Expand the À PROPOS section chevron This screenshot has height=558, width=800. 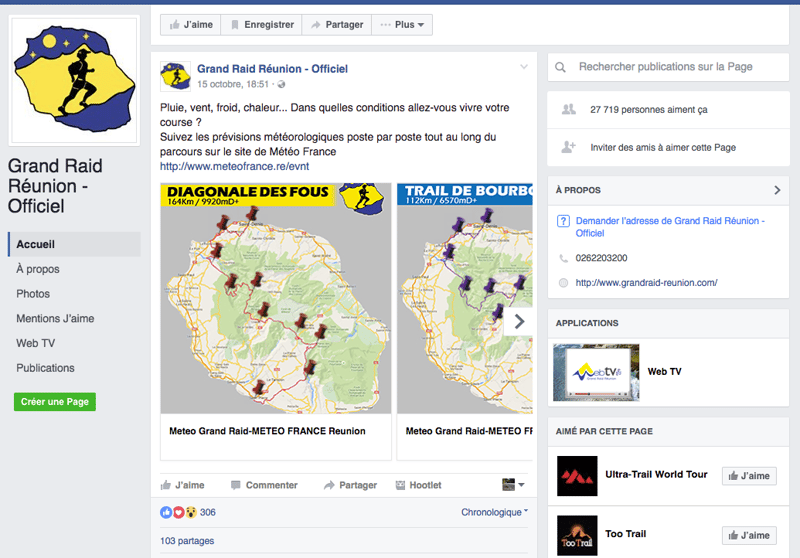click(777, 190)
